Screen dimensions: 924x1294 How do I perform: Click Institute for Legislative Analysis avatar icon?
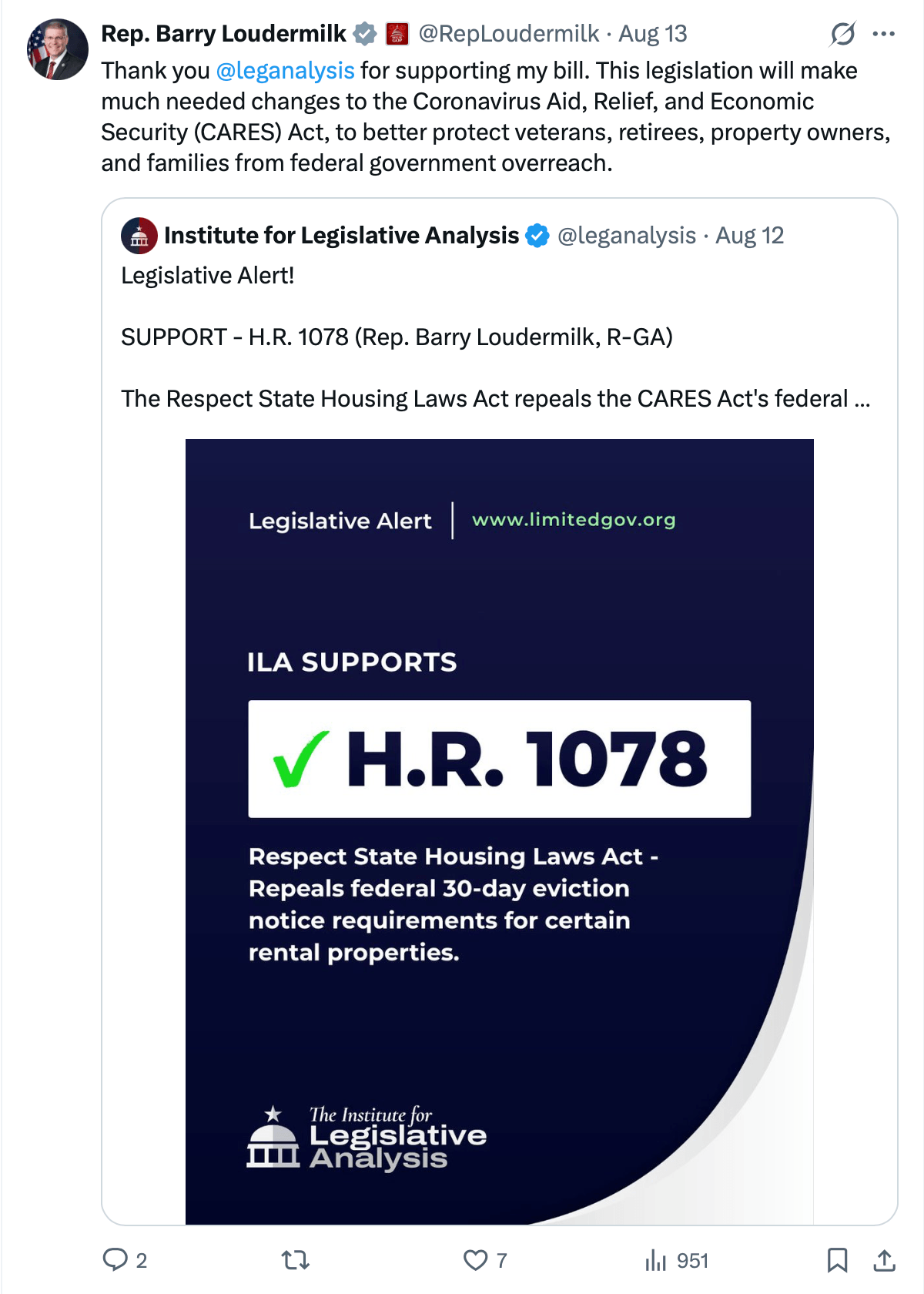(139, 236)
